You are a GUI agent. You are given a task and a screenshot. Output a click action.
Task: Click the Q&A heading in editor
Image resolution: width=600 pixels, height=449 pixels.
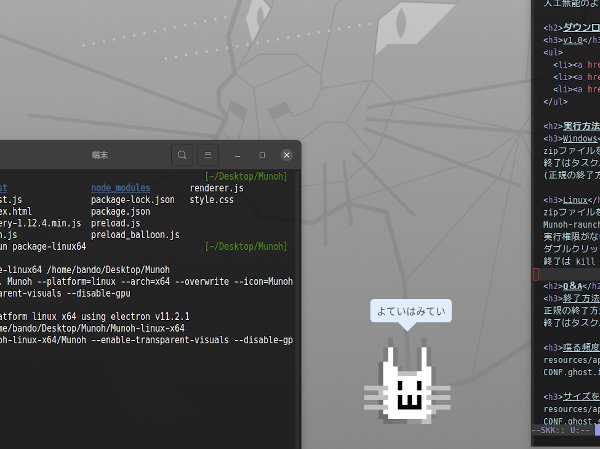tap(566, 286)
